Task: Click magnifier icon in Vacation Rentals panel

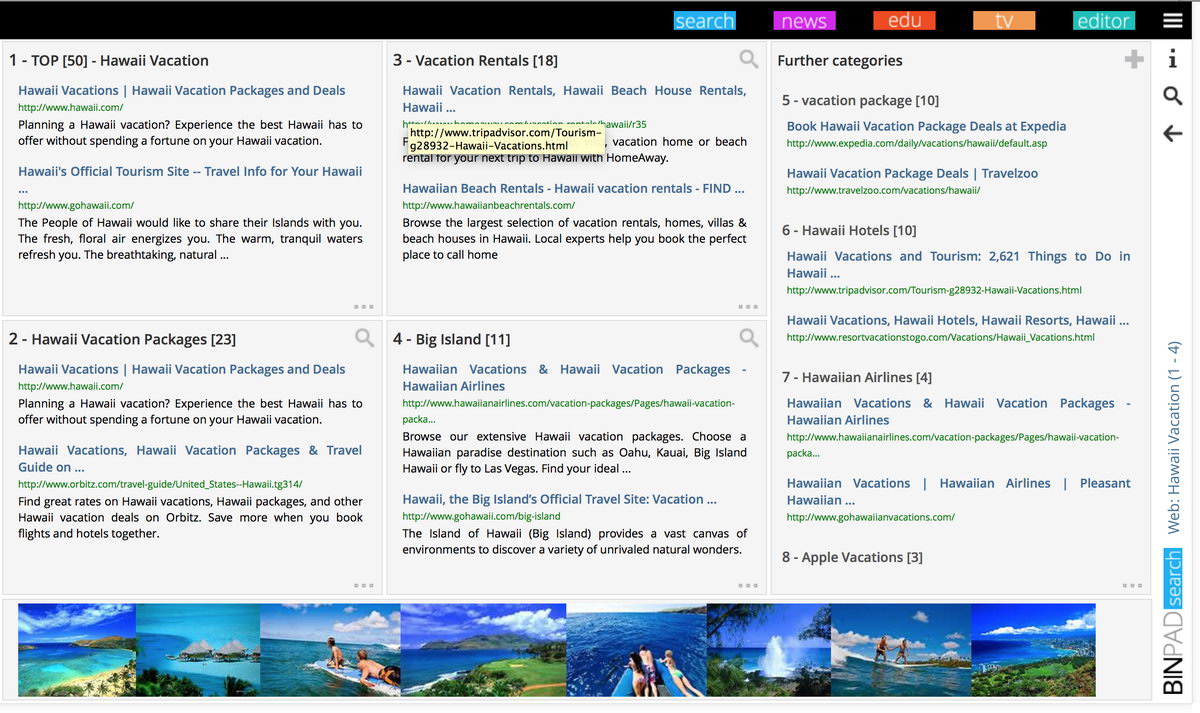Action: [x=748, y=59]
